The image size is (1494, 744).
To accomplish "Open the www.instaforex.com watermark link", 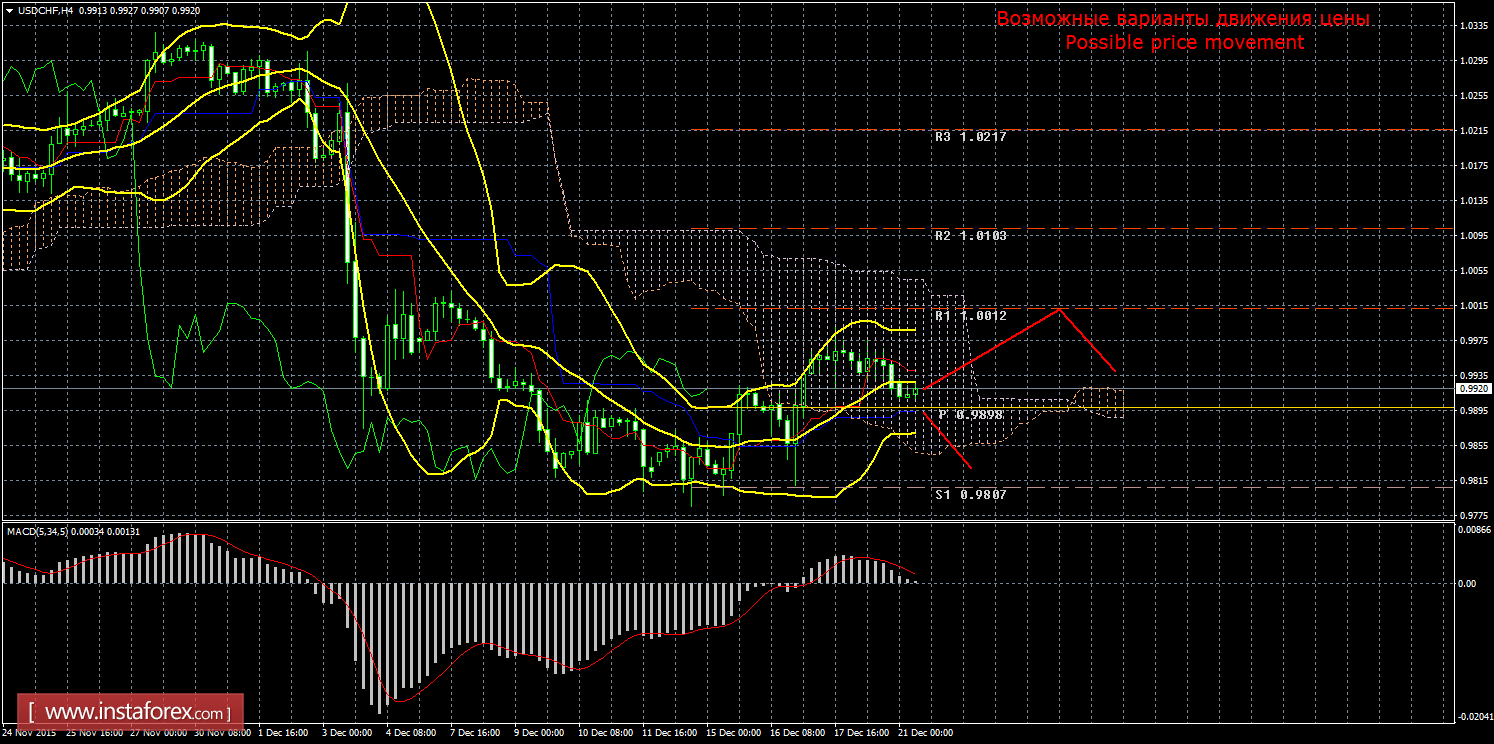I will click(131, 713).
